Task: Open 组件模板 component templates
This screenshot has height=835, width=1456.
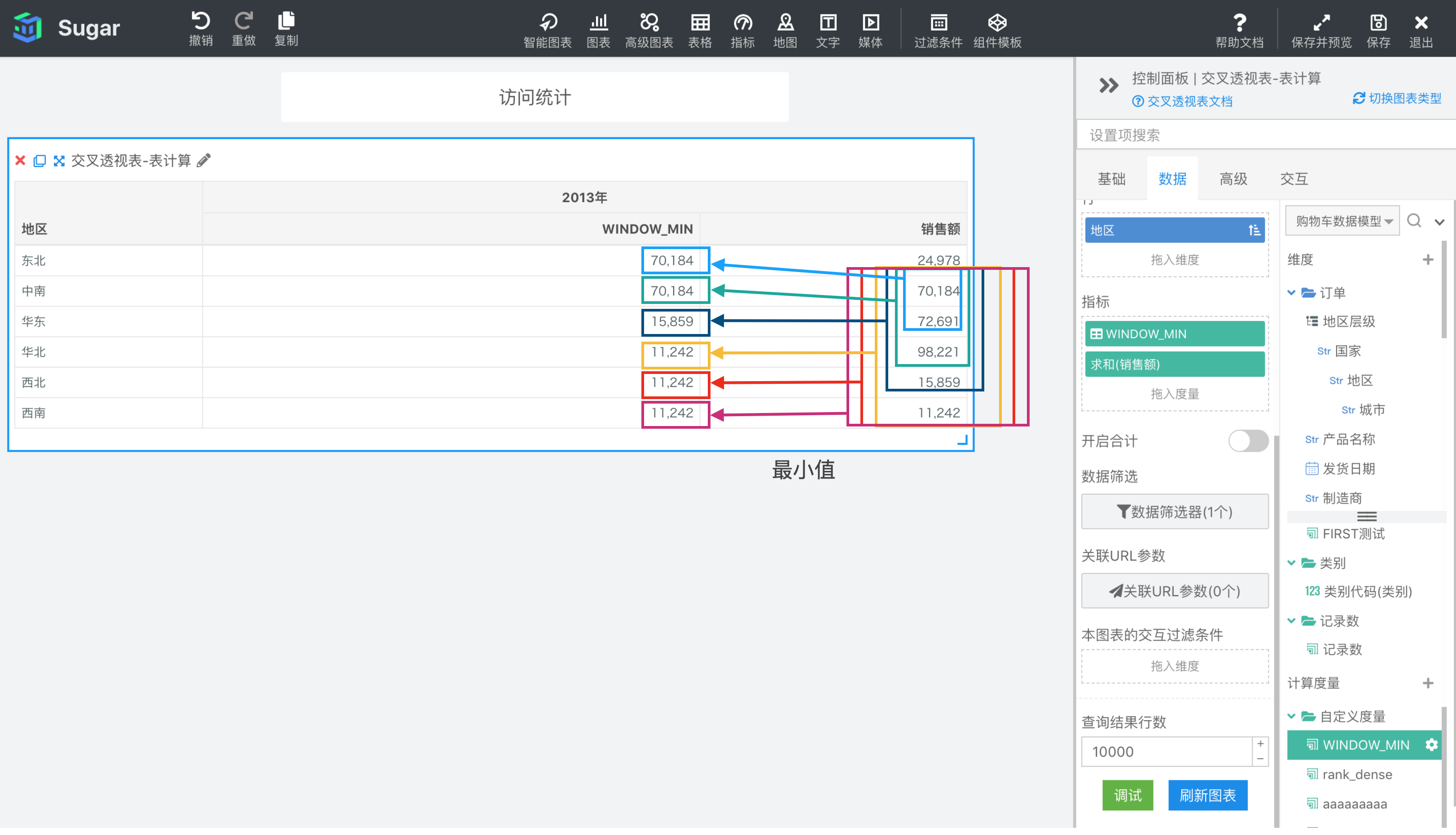Action: coord(997,31)
